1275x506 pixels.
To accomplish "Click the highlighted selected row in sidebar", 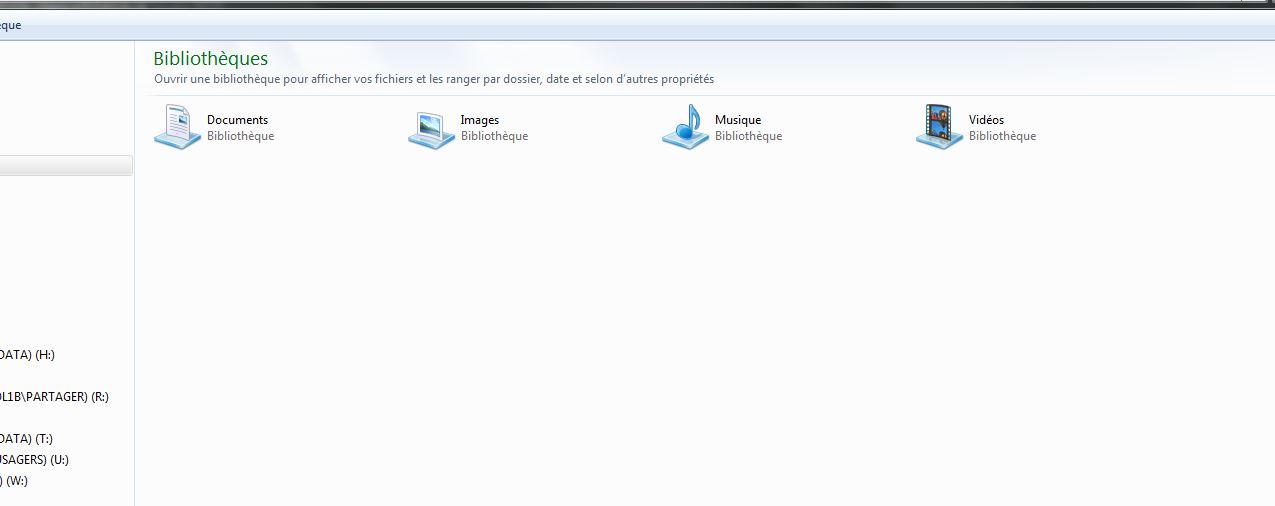I will [66, 166].
